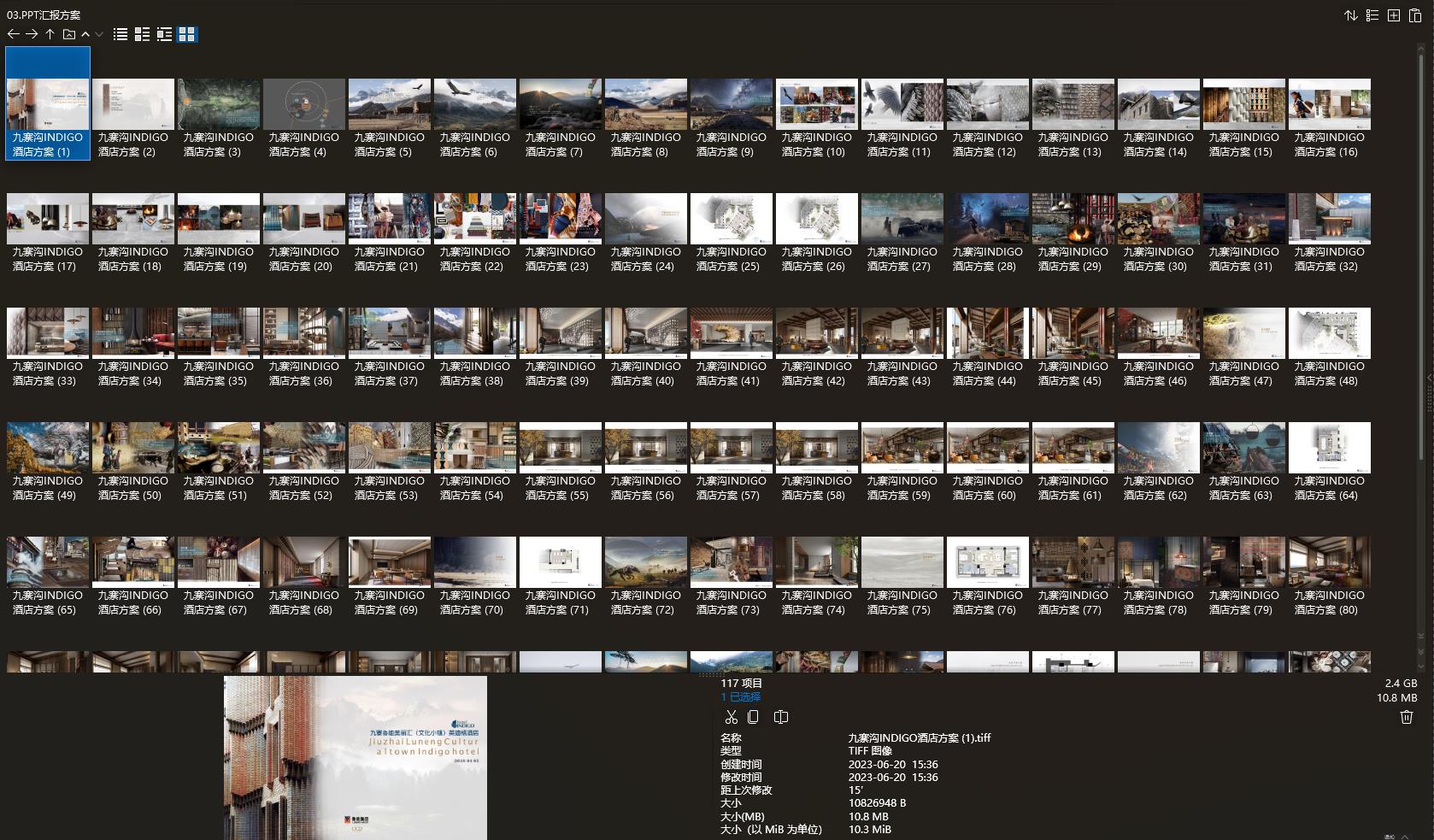Click the up chevron beside folder icon
Viewport: 1434px width, 840px height.
[85, 34]
